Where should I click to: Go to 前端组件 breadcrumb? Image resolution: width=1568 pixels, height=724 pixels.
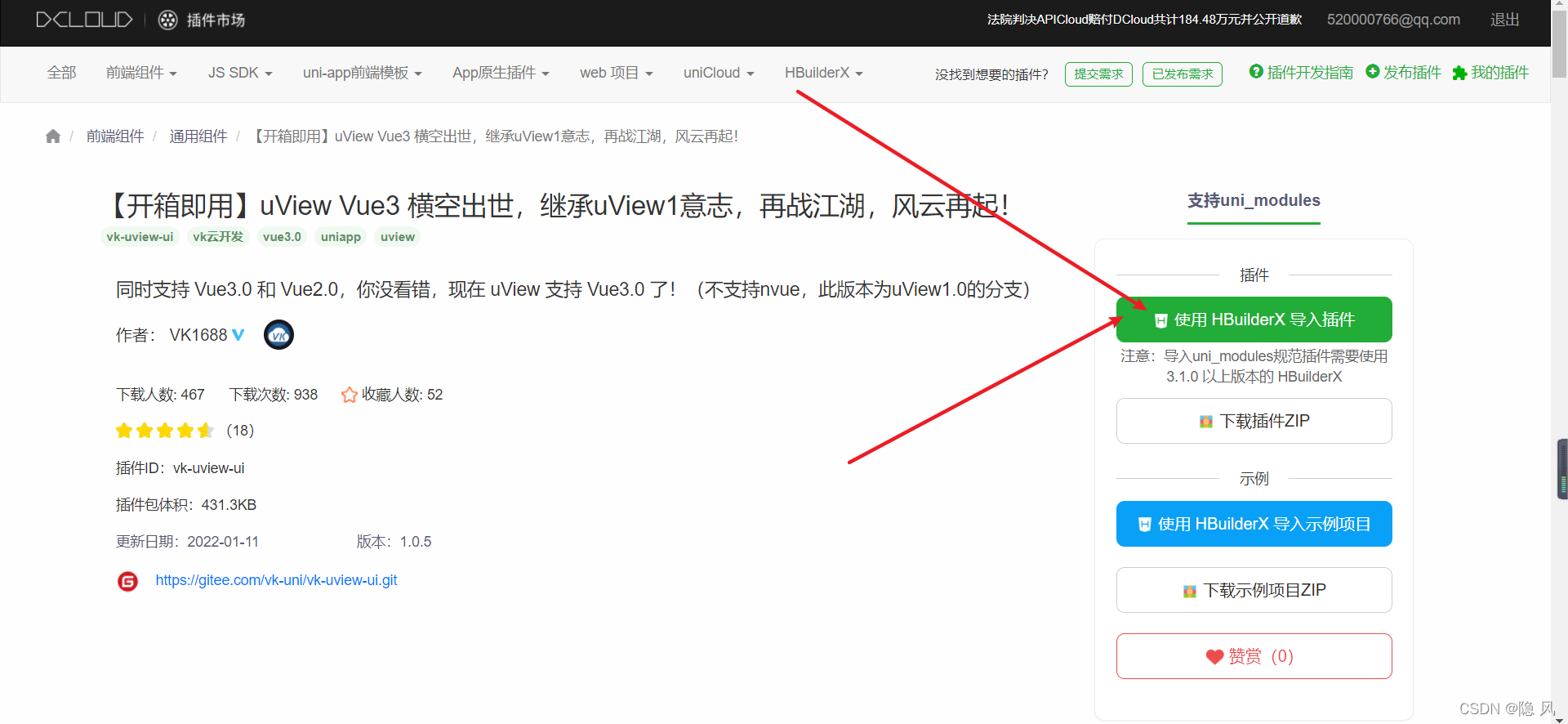click(x=115, y=136)
